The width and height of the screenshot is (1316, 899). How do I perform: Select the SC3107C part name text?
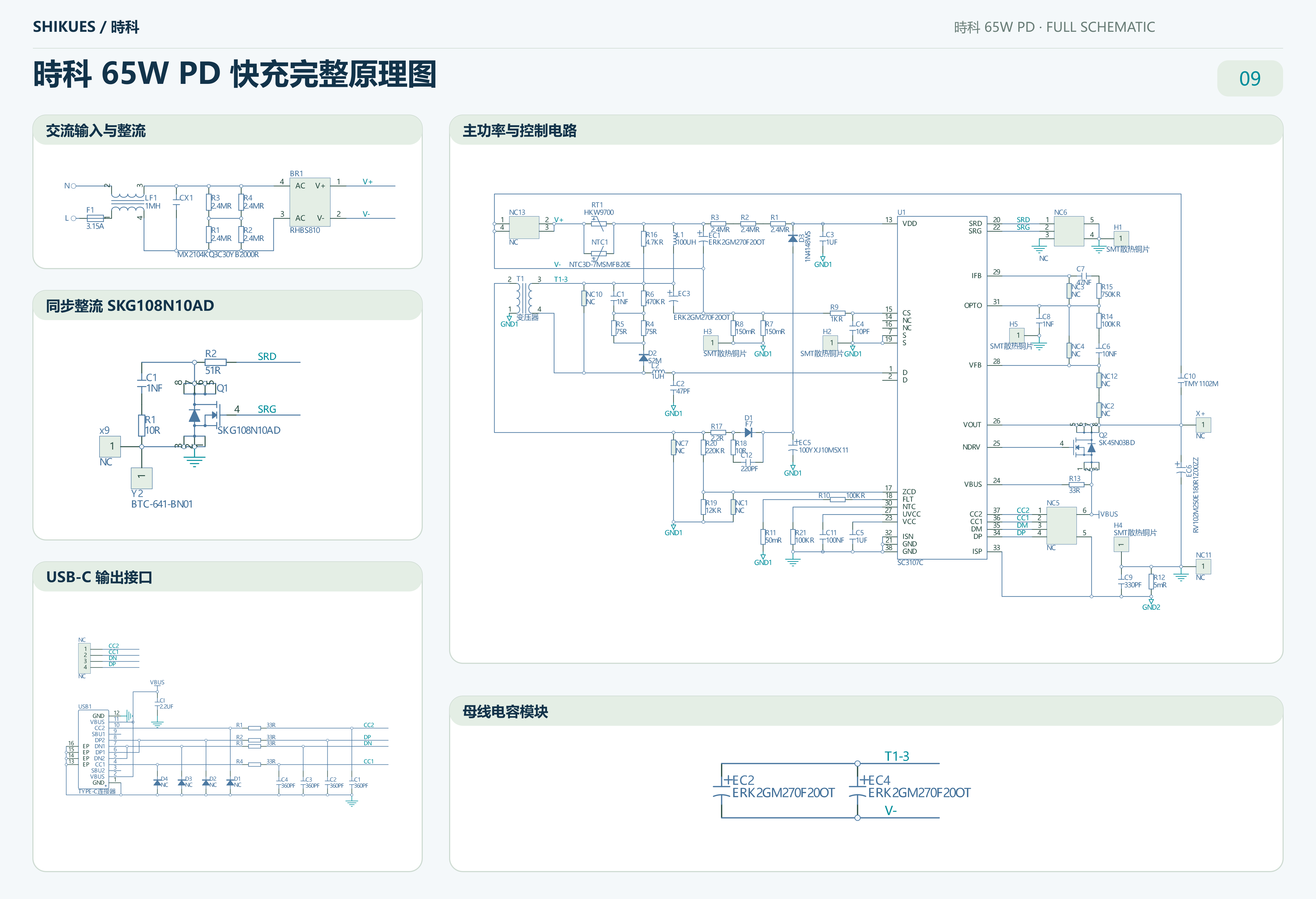coord(910,563)
